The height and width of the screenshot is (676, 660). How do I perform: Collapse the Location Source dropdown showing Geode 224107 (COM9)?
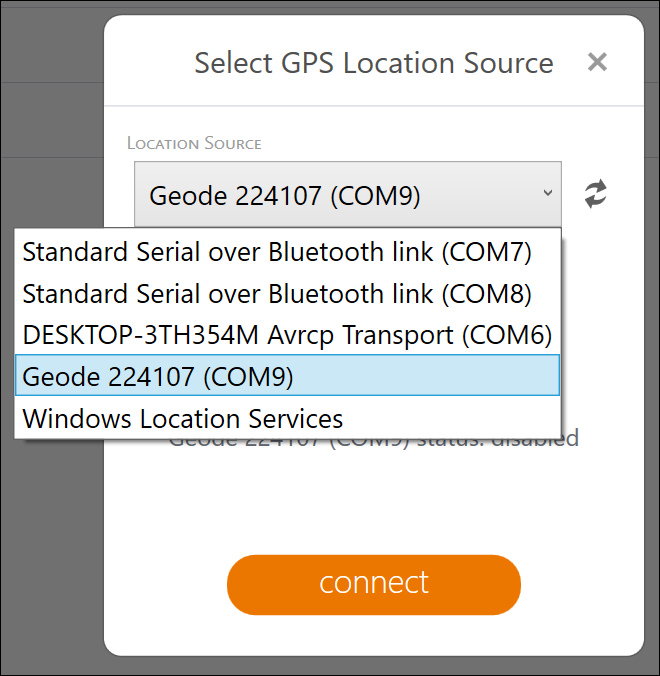pos(347,194)
